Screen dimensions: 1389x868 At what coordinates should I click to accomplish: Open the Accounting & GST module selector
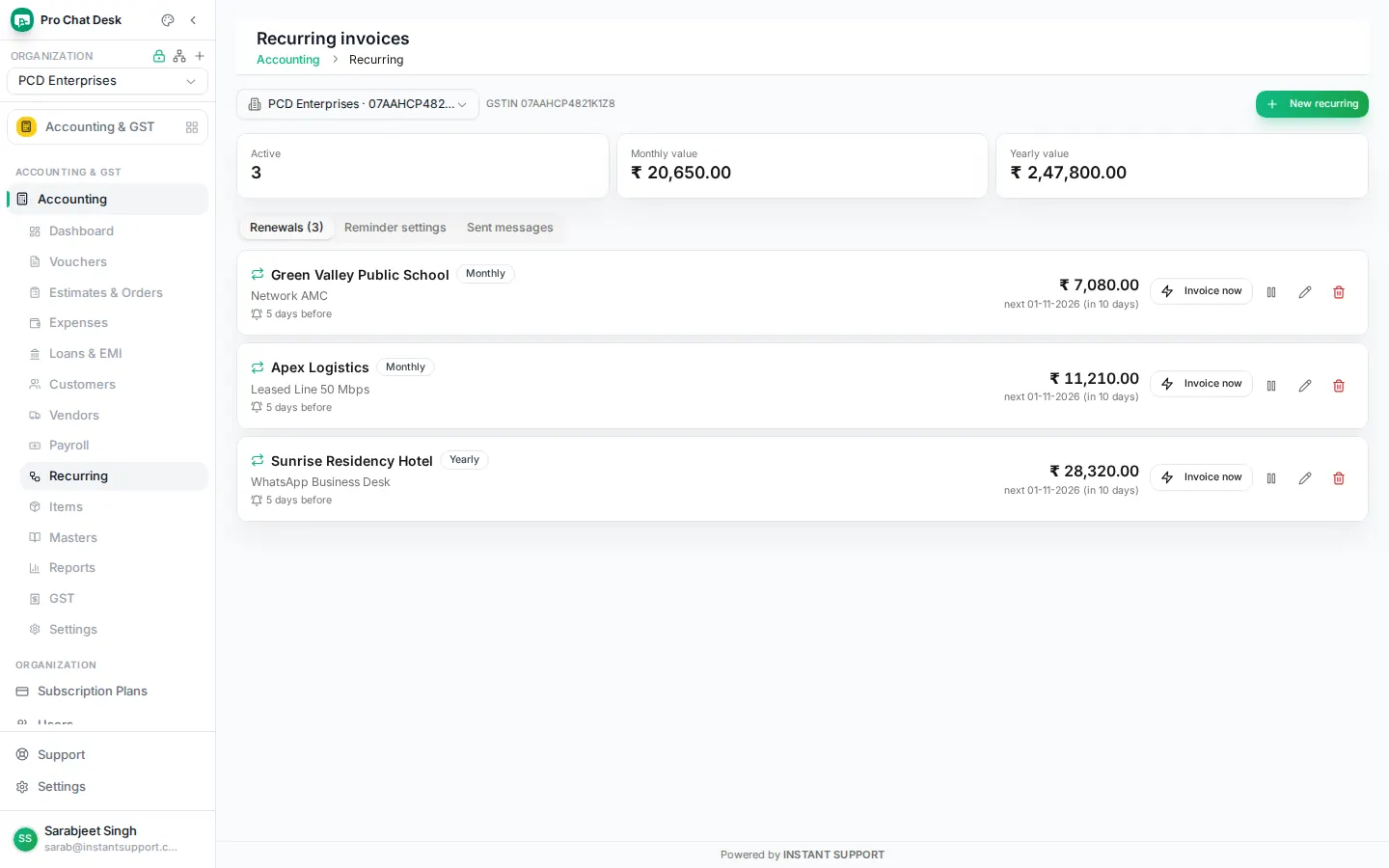tap(107, 127)
